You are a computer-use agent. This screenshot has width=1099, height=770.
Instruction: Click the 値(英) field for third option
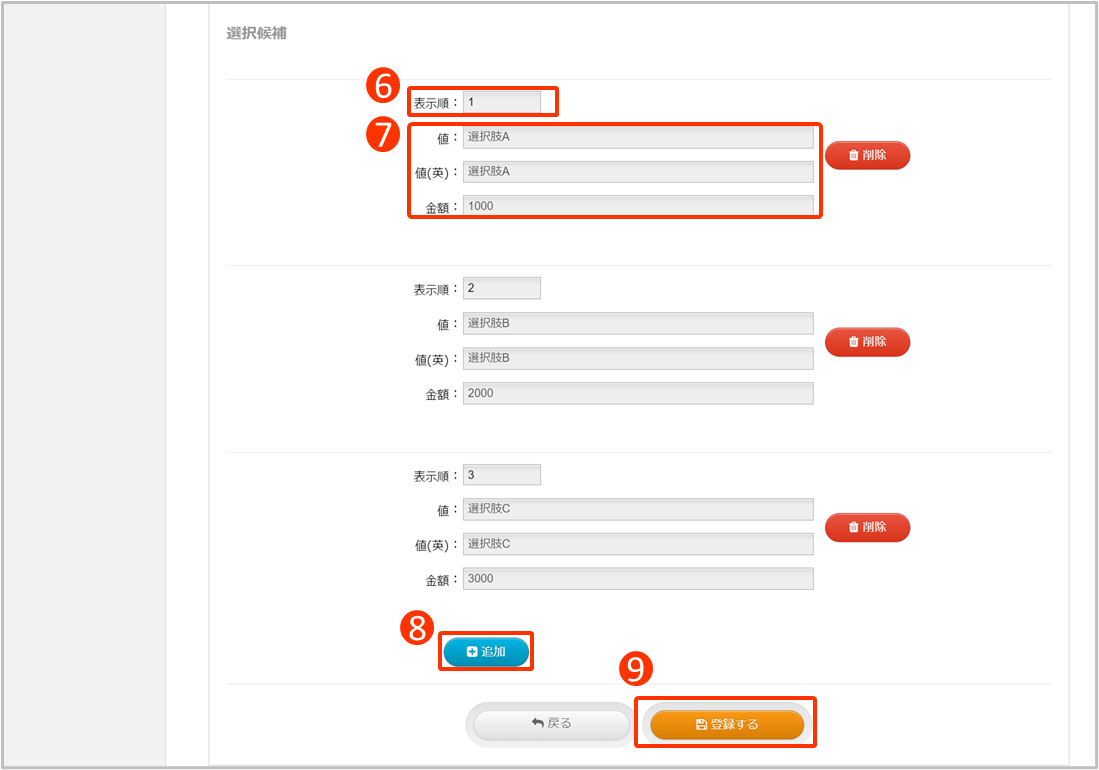click(638, 544)
